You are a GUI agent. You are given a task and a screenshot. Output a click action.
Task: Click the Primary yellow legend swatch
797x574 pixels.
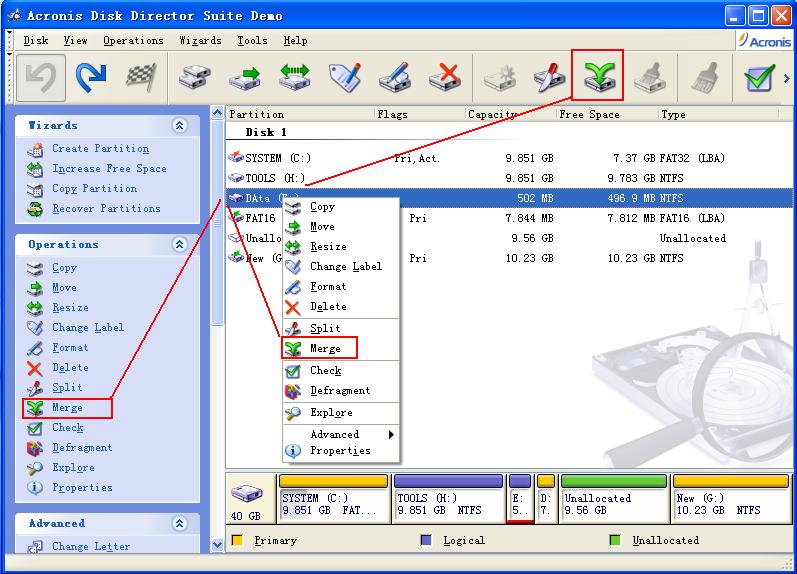[x=237, y=540]
